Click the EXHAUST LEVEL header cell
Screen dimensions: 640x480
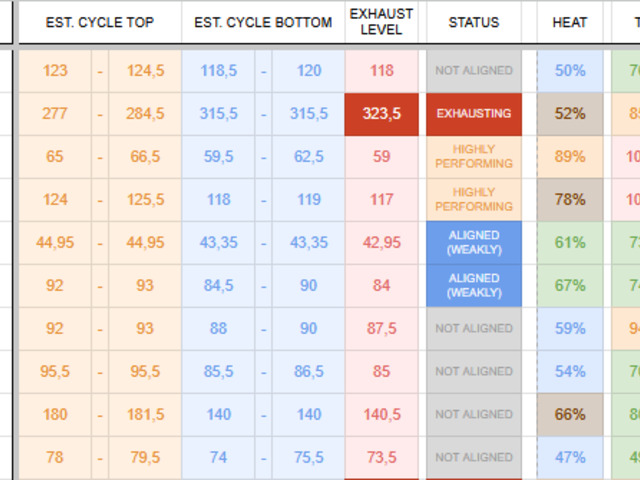(381, 22)
